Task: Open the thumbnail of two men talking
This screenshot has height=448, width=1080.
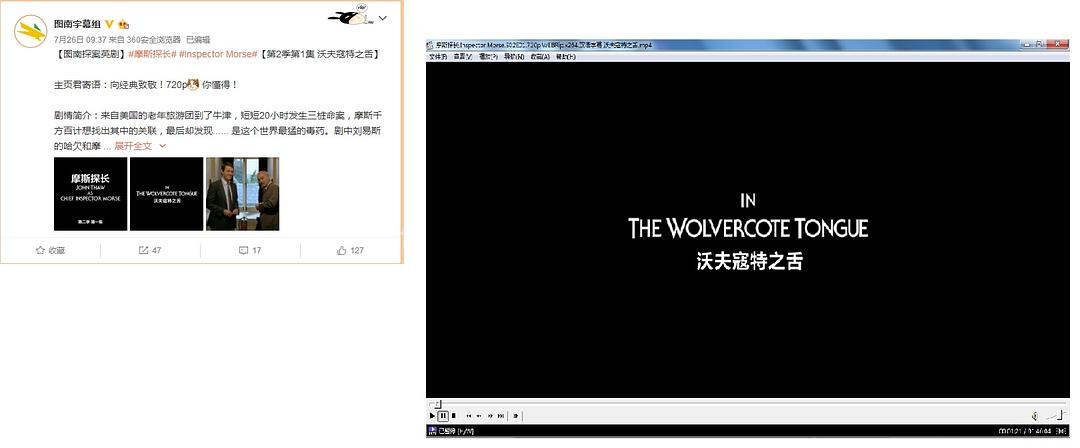Action: tap(242, 194)
